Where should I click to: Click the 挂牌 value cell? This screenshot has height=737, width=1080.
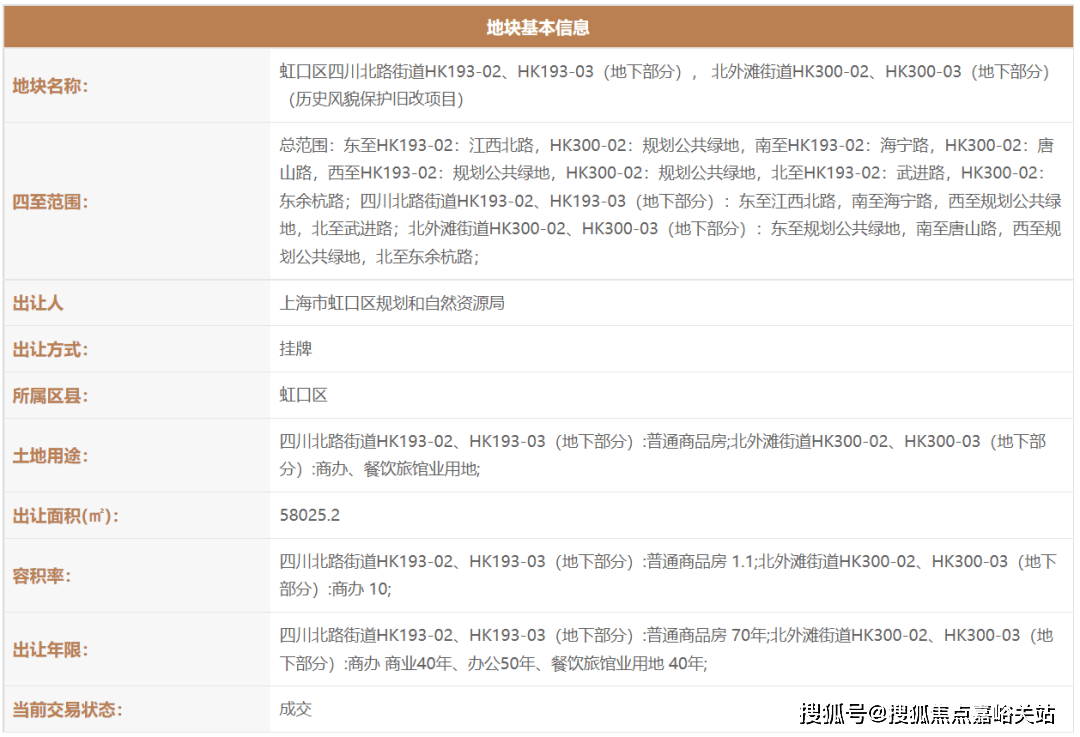coord(296,350)
